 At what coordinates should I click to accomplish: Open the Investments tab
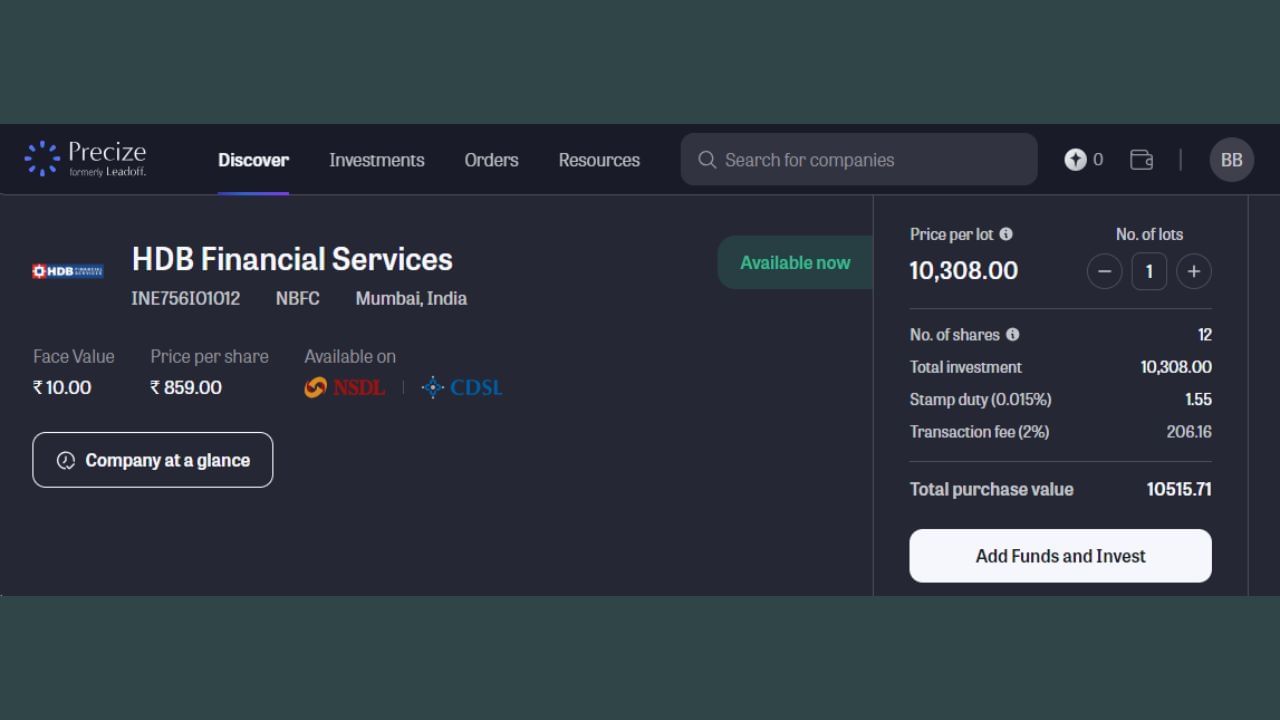377,160
